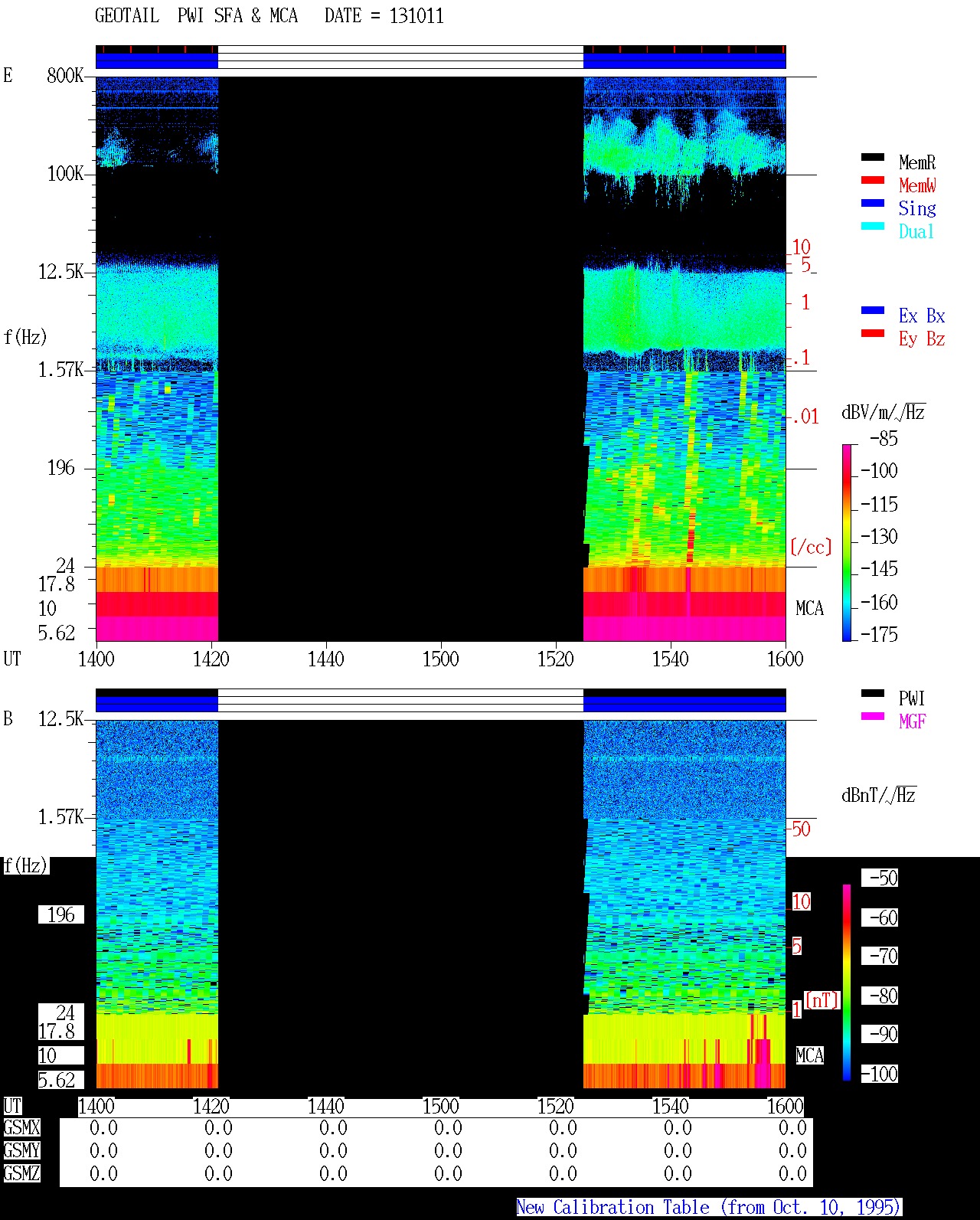Click the -145 color scale value

(879, 569)
